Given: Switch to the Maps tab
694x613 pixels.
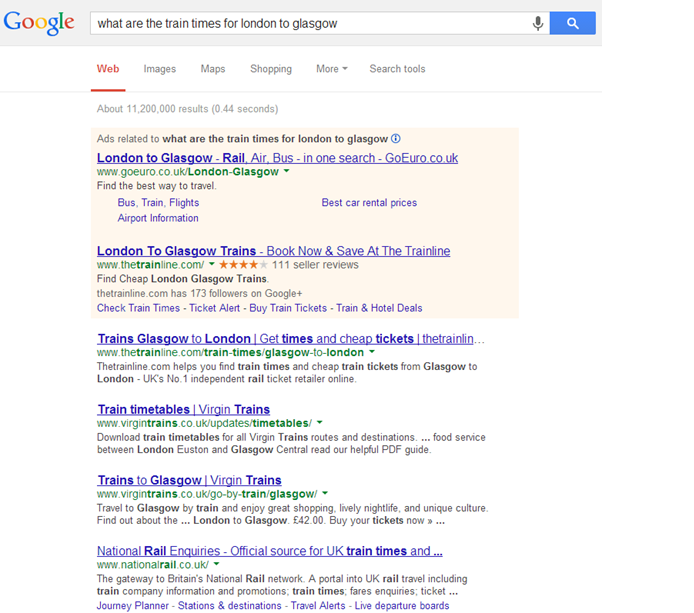Looking at the screenshot, I should (x=213, y=69).
